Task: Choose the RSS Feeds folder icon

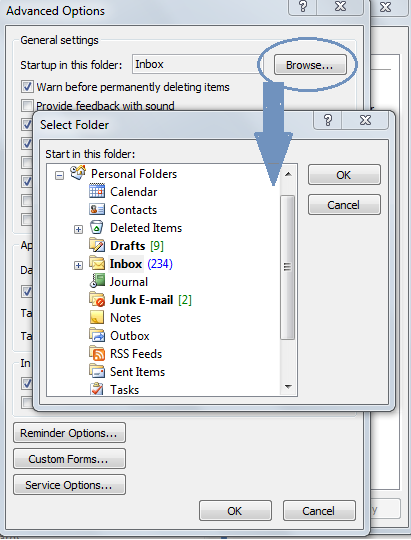Action: [x=97, y=353]
